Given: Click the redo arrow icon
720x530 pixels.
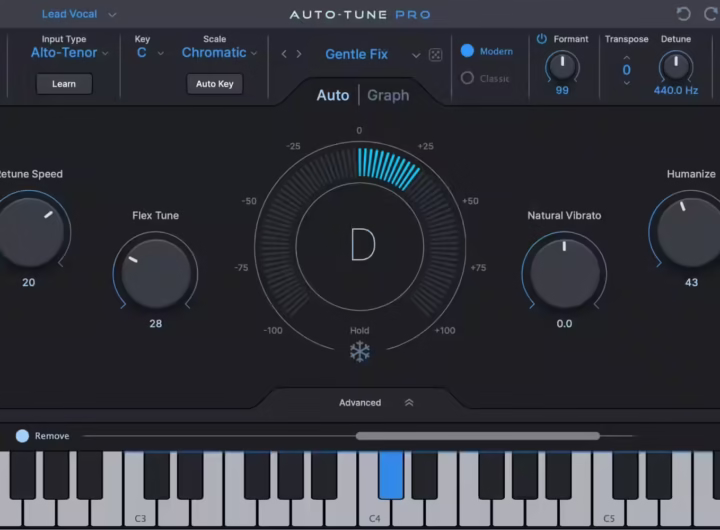Looking at the screenshot, I should coord(710,14).
